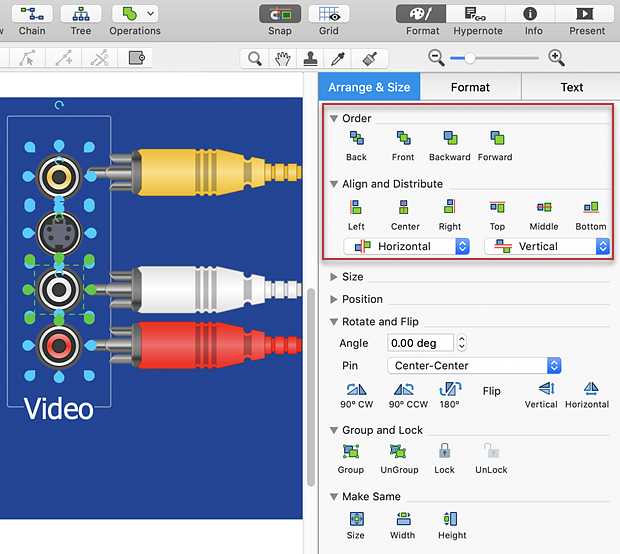
Task: Click the zoom in magnifier
Action: click(x=556, y=58)
